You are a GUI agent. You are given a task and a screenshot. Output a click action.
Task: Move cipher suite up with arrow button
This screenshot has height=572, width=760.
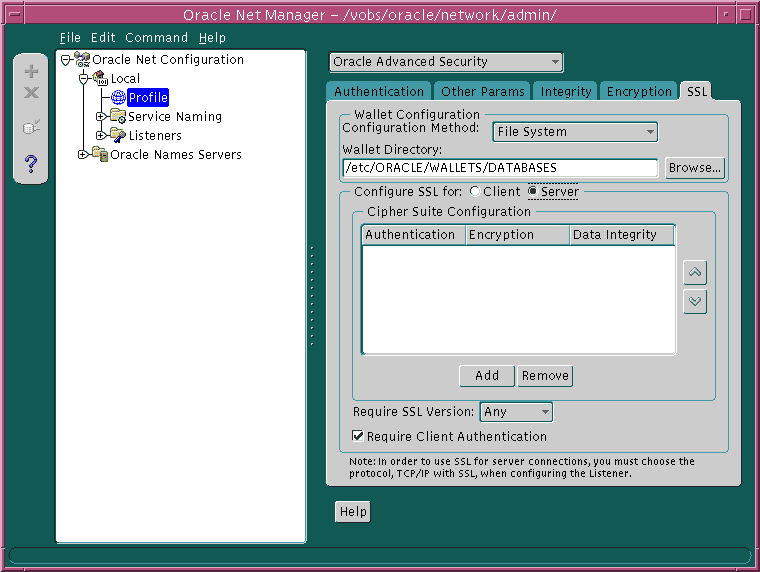pos(695,272)
